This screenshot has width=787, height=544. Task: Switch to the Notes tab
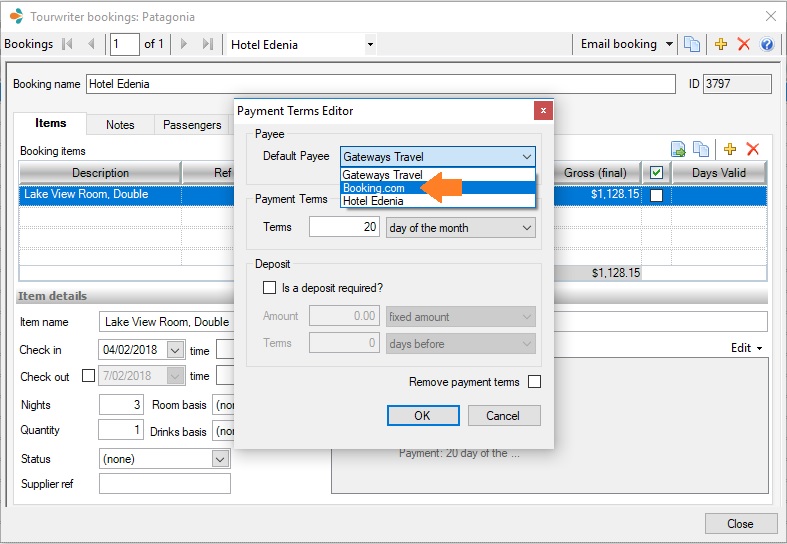tap(120, 125)
